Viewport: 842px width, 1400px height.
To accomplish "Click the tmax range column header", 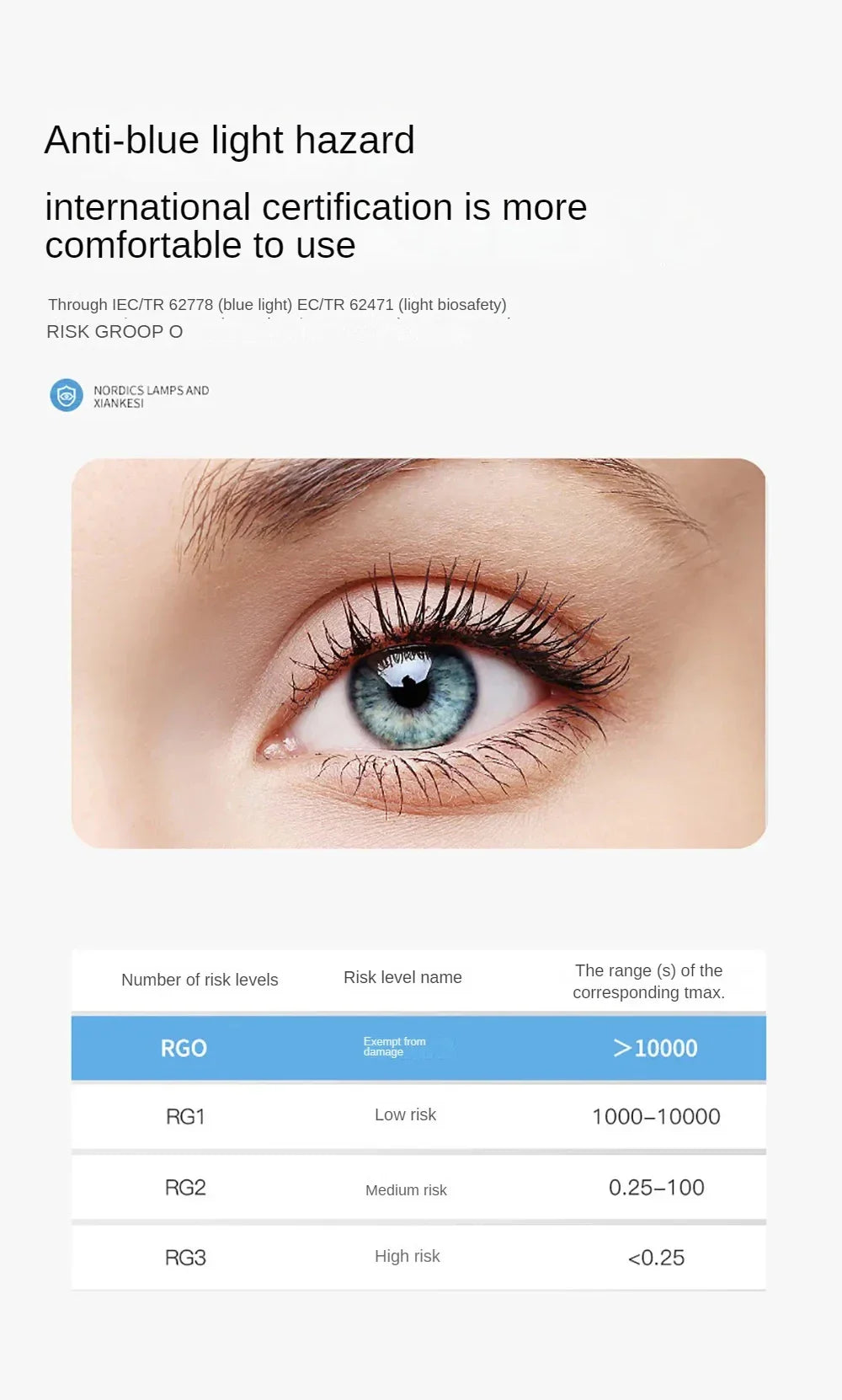I will click(648, 981).
